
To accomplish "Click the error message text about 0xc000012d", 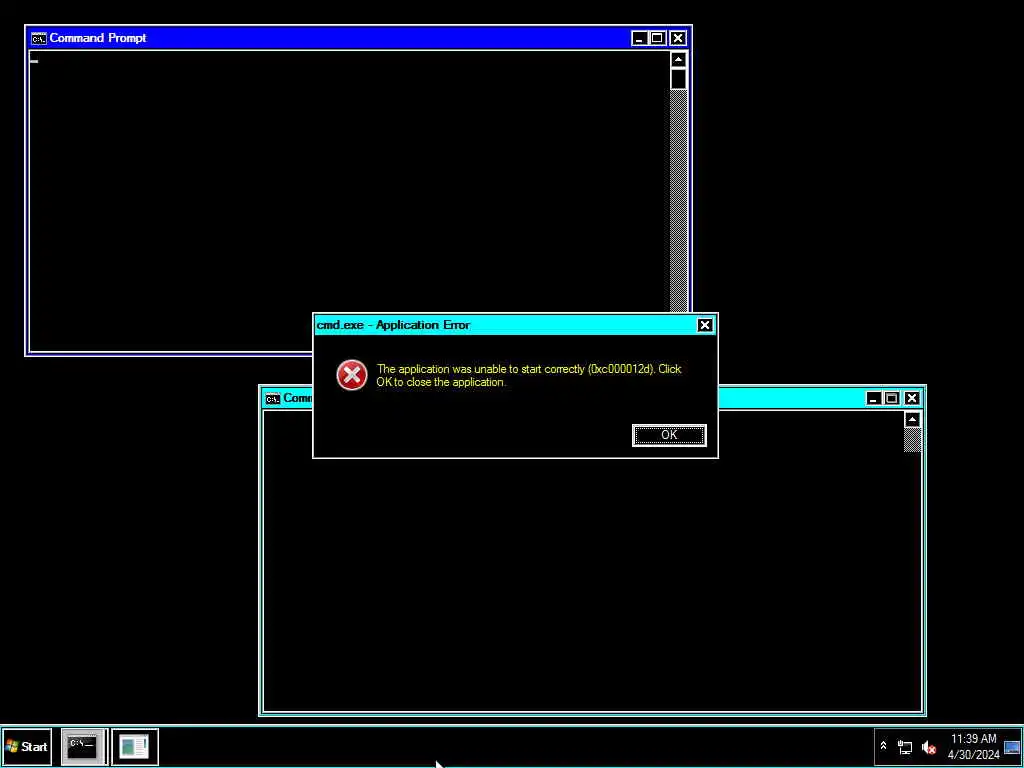I will [529, 376].
